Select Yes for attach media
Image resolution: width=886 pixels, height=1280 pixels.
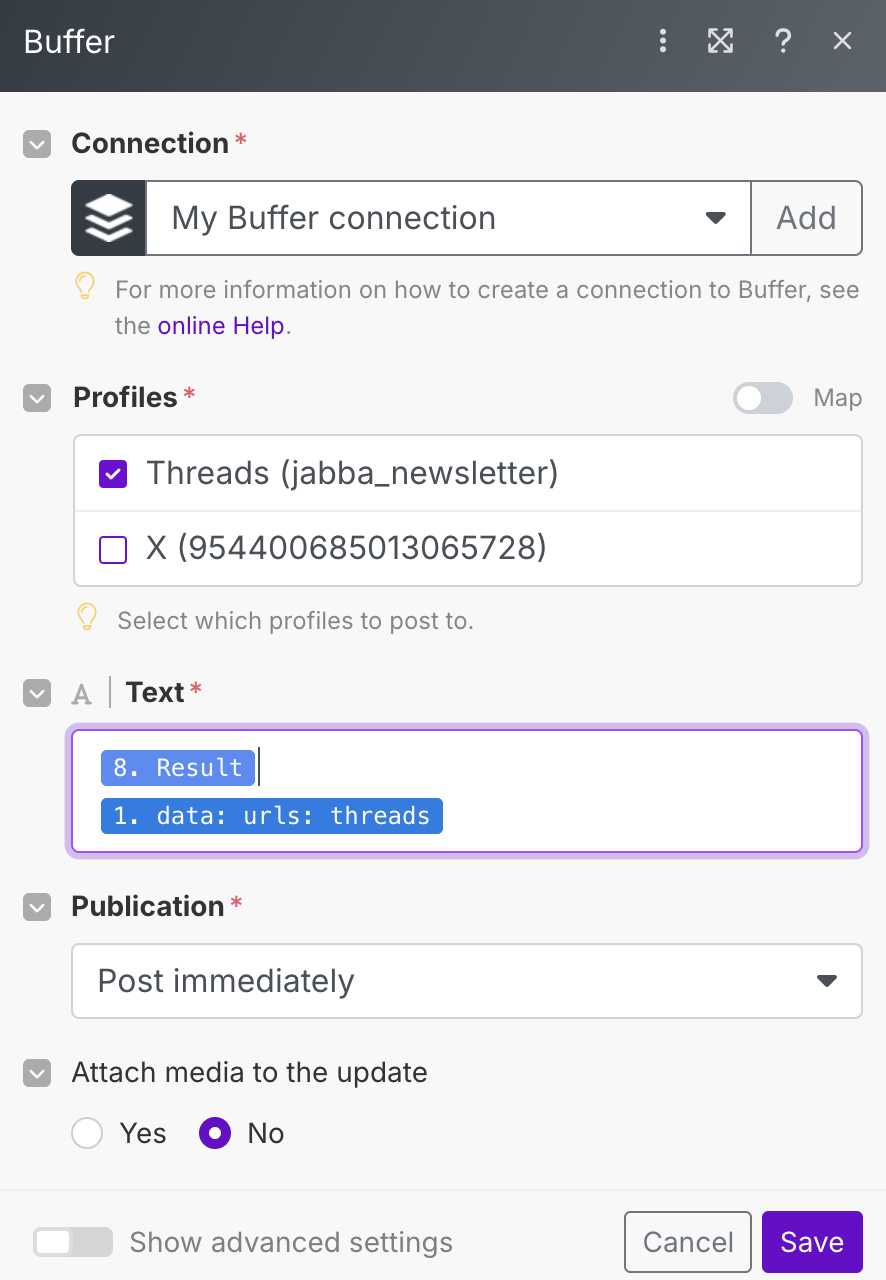pos(87,1133)
